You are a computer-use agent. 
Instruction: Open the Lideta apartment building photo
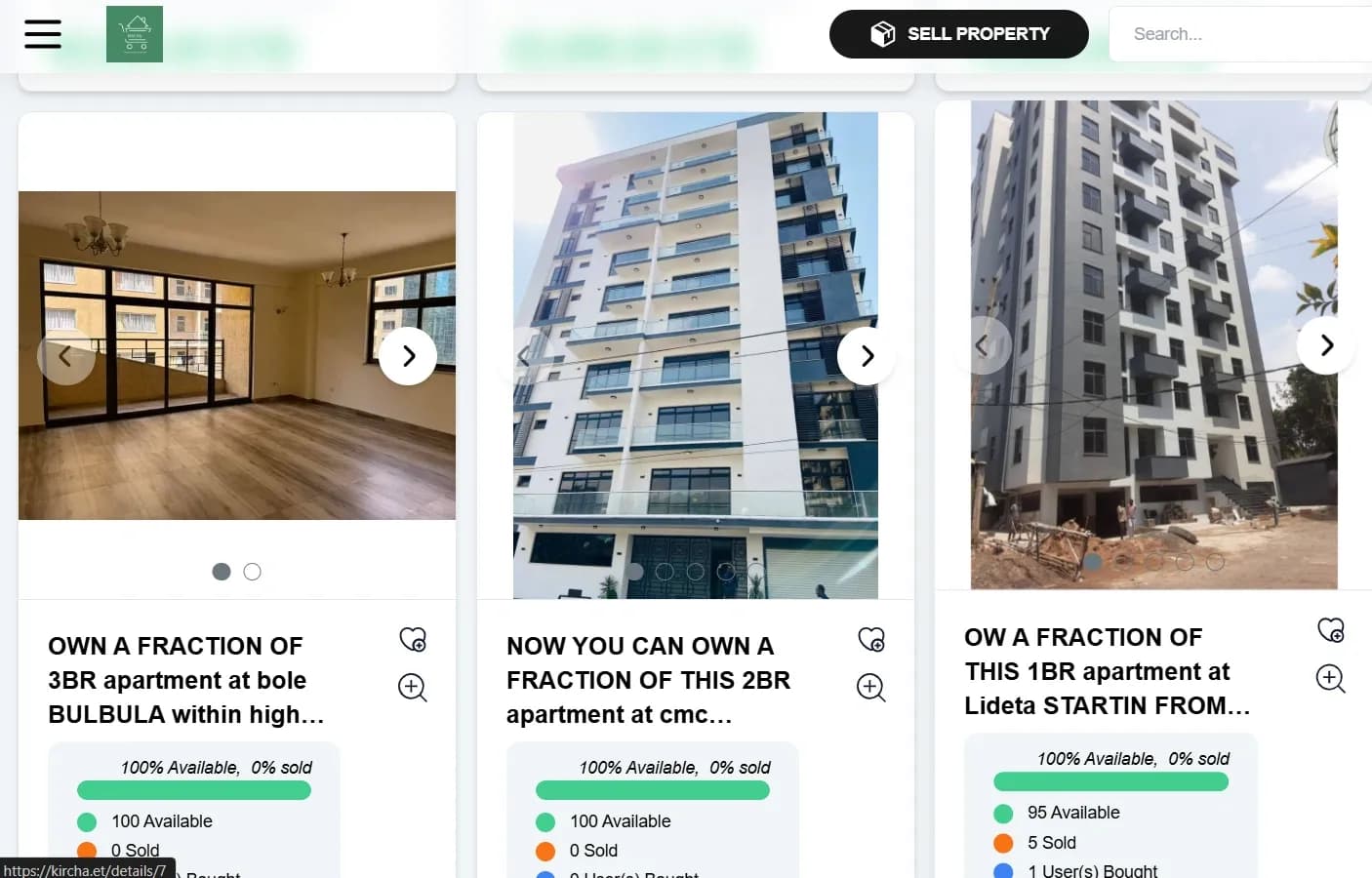[1153, 345]
